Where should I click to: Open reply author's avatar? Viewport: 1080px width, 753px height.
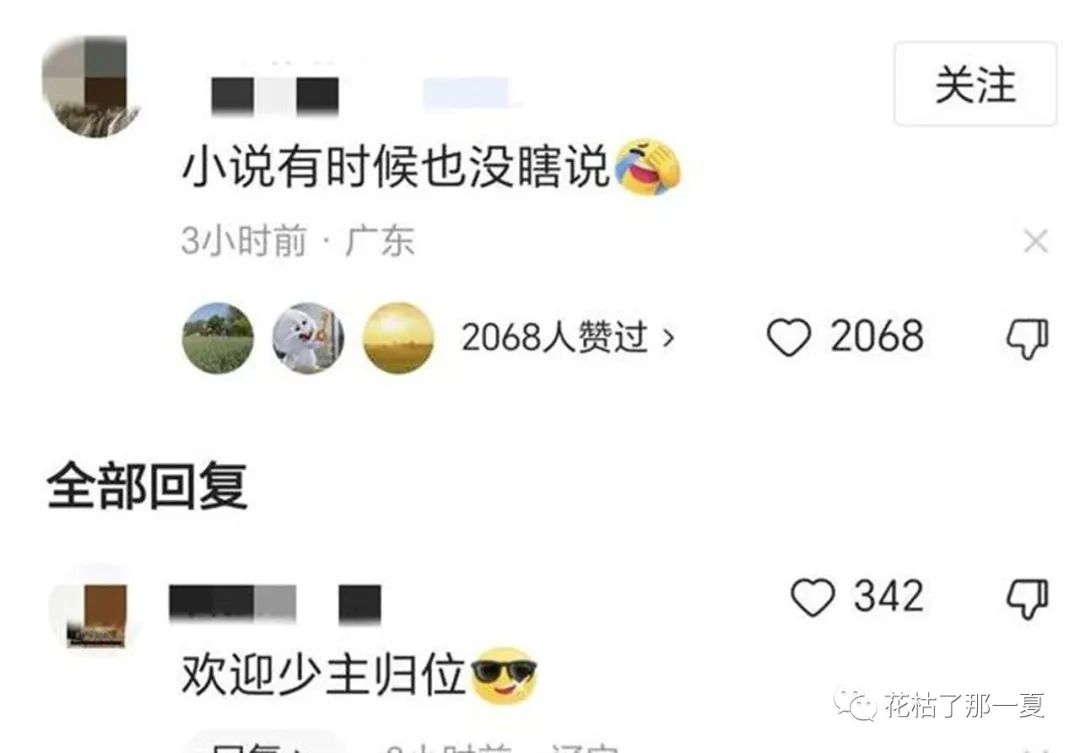tap(96, 610)
